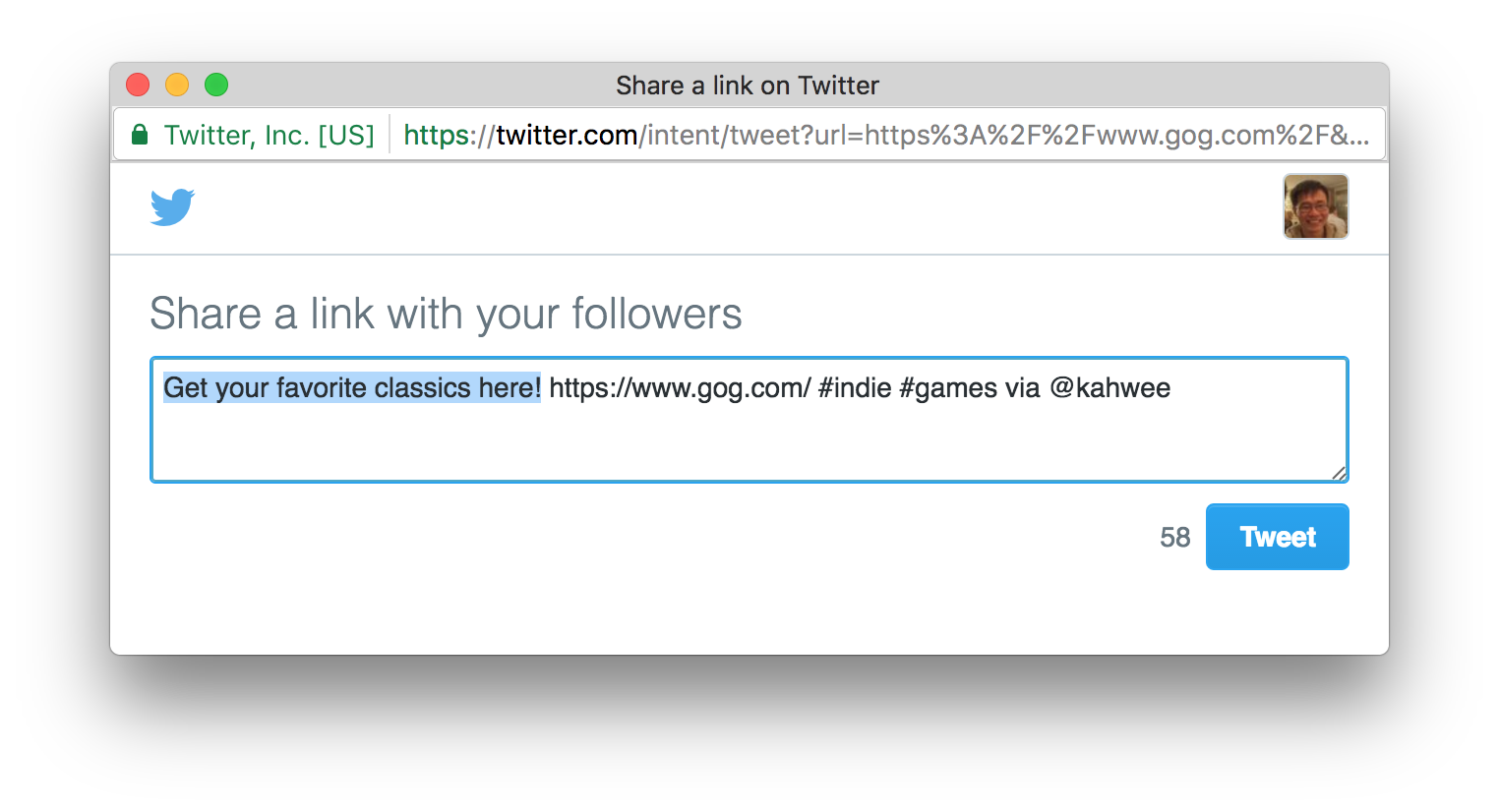
Task: Click the word 'via' in the tweet
Action: pos(1023,387)
